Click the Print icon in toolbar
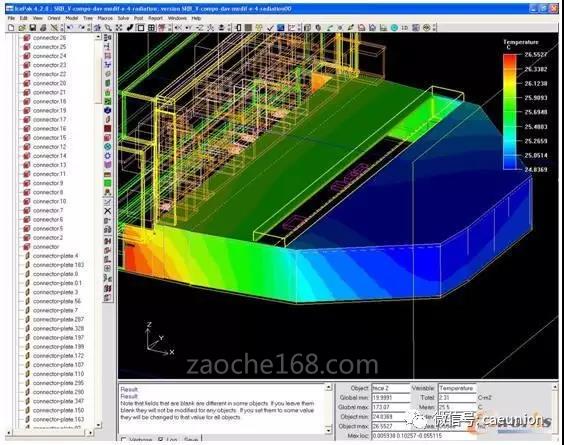Screen dimensions: 564x445 [43, 27]
